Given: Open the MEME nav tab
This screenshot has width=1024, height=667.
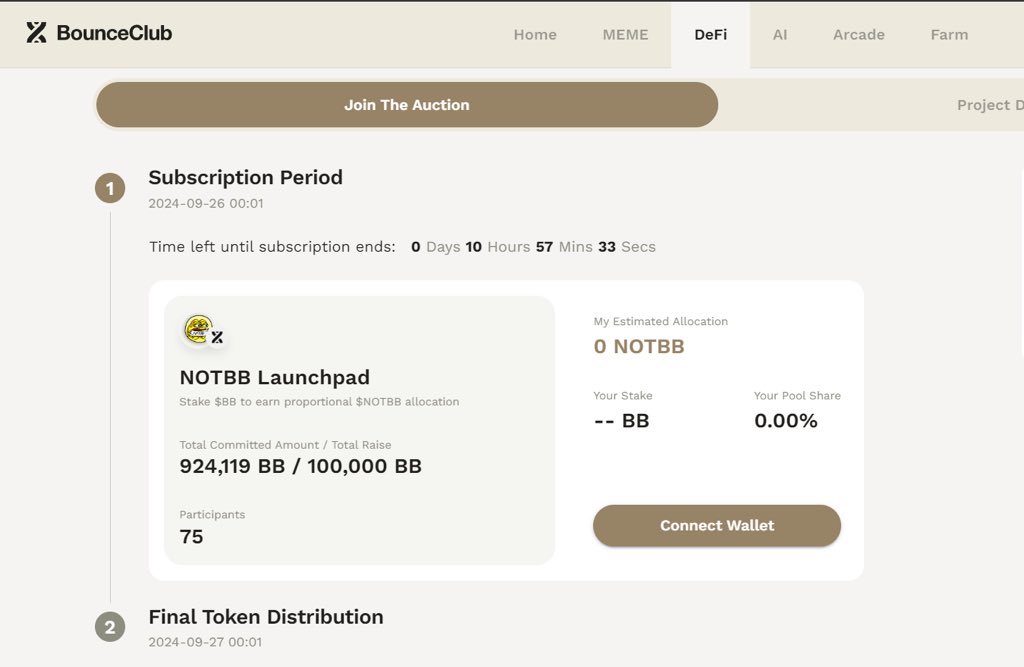Looking at the screenshot, I should 625,34.
